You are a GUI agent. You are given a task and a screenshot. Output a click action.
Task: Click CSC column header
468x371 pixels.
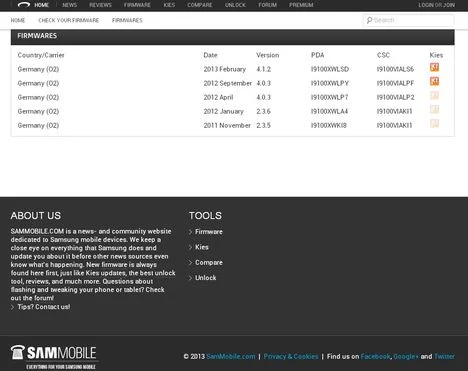pos(383,55)
